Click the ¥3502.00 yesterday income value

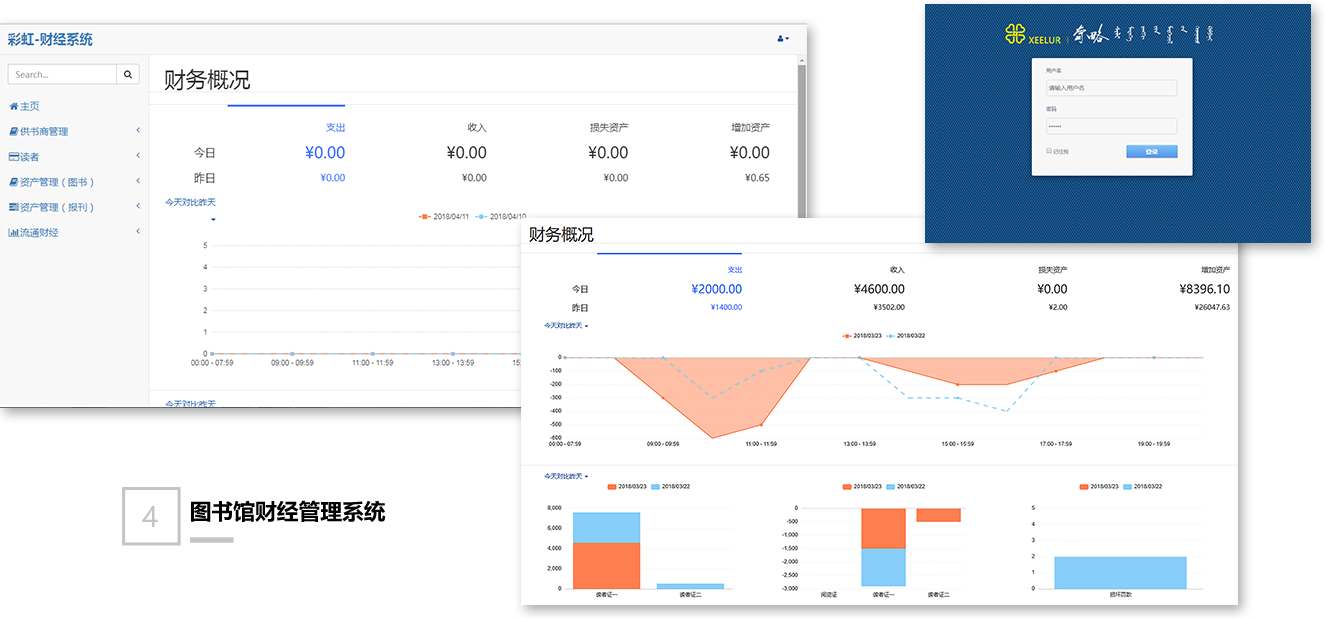pyautogui.click(x=889, y=308)
